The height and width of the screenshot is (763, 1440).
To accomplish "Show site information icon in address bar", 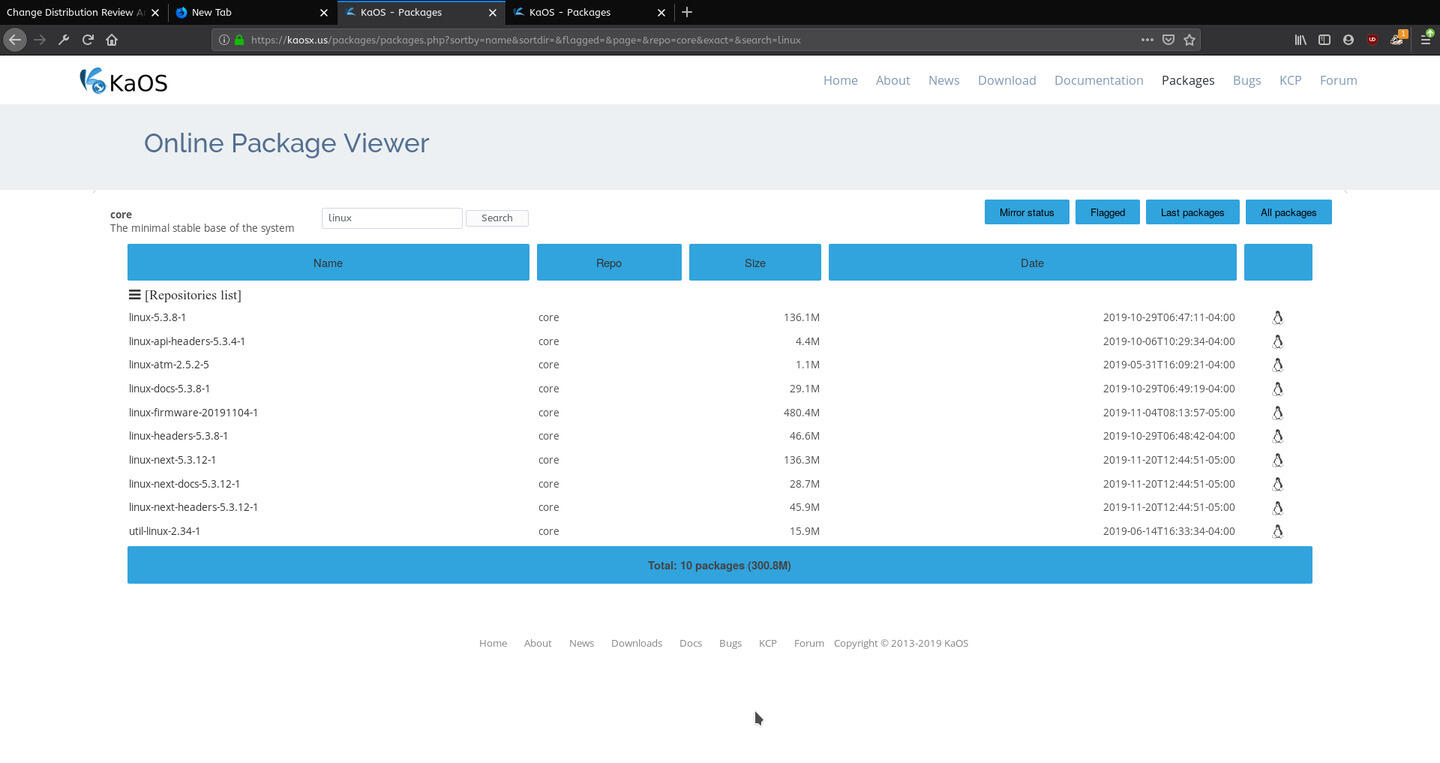I will pyautogui.click(x=223, y=40).
